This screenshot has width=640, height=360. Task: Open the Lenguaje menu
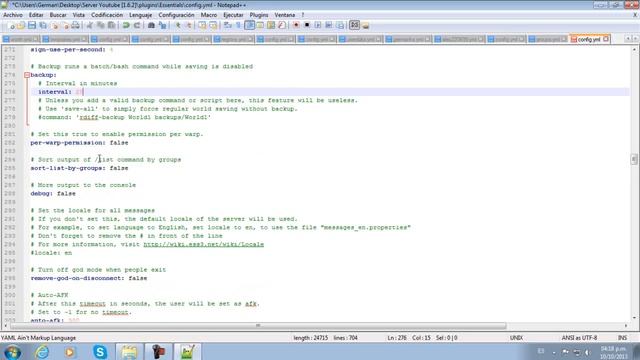140,15
